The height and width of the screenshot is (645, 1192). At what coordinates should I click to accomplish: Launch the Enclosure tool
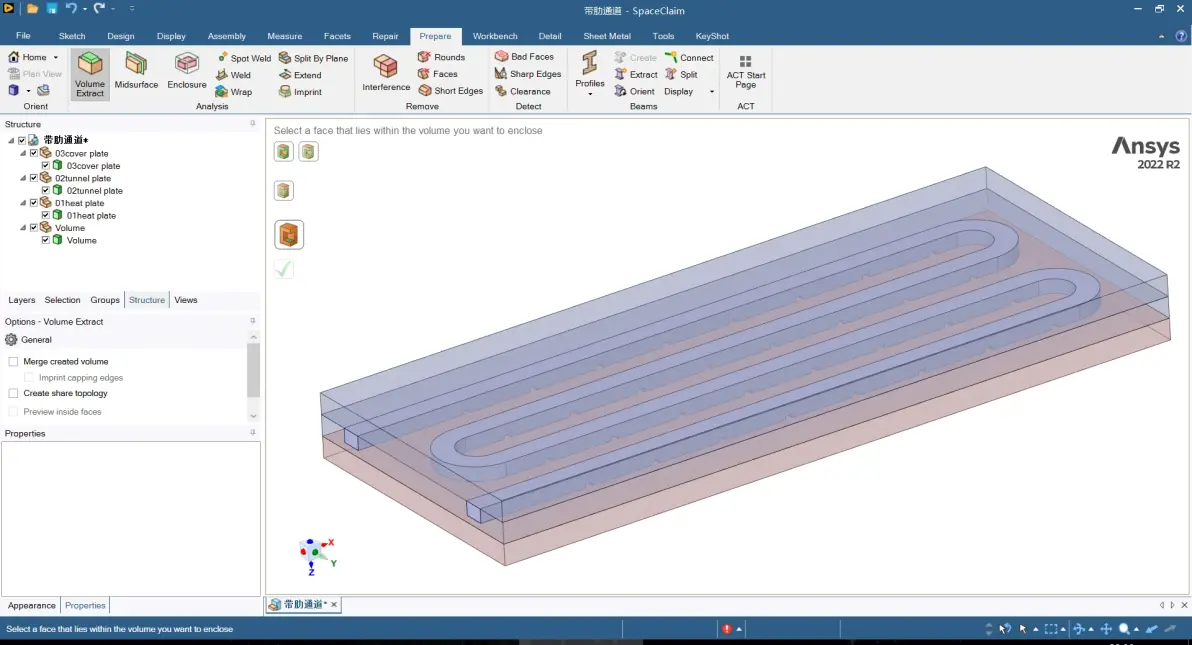pos(186,71)
